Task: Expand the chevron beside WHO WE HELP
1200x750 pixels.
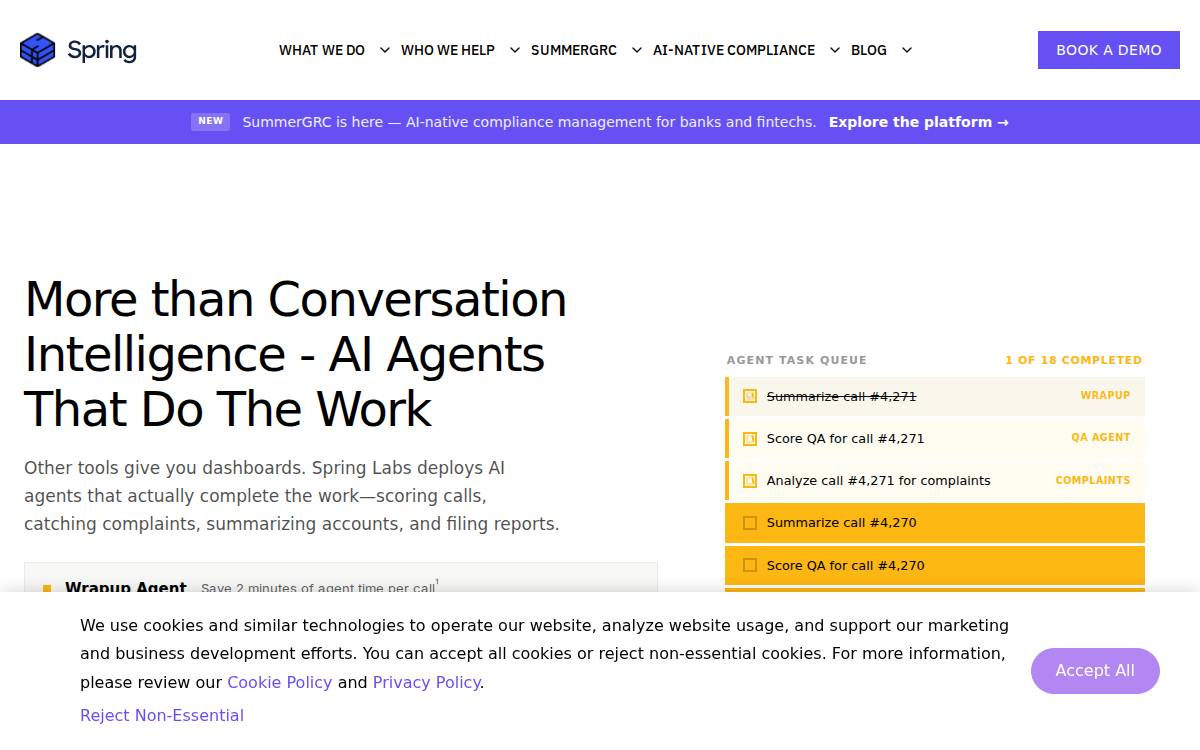Action: pos(515,50)
